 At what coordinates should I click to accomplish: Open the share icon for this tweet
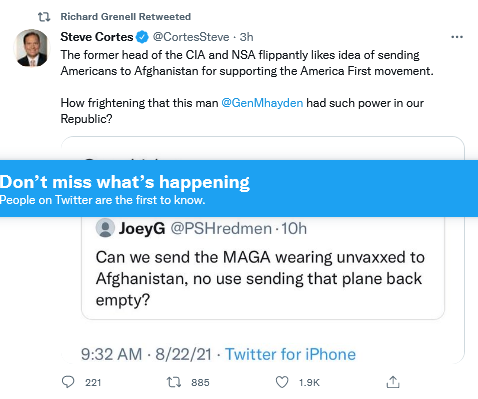point(393,382)
